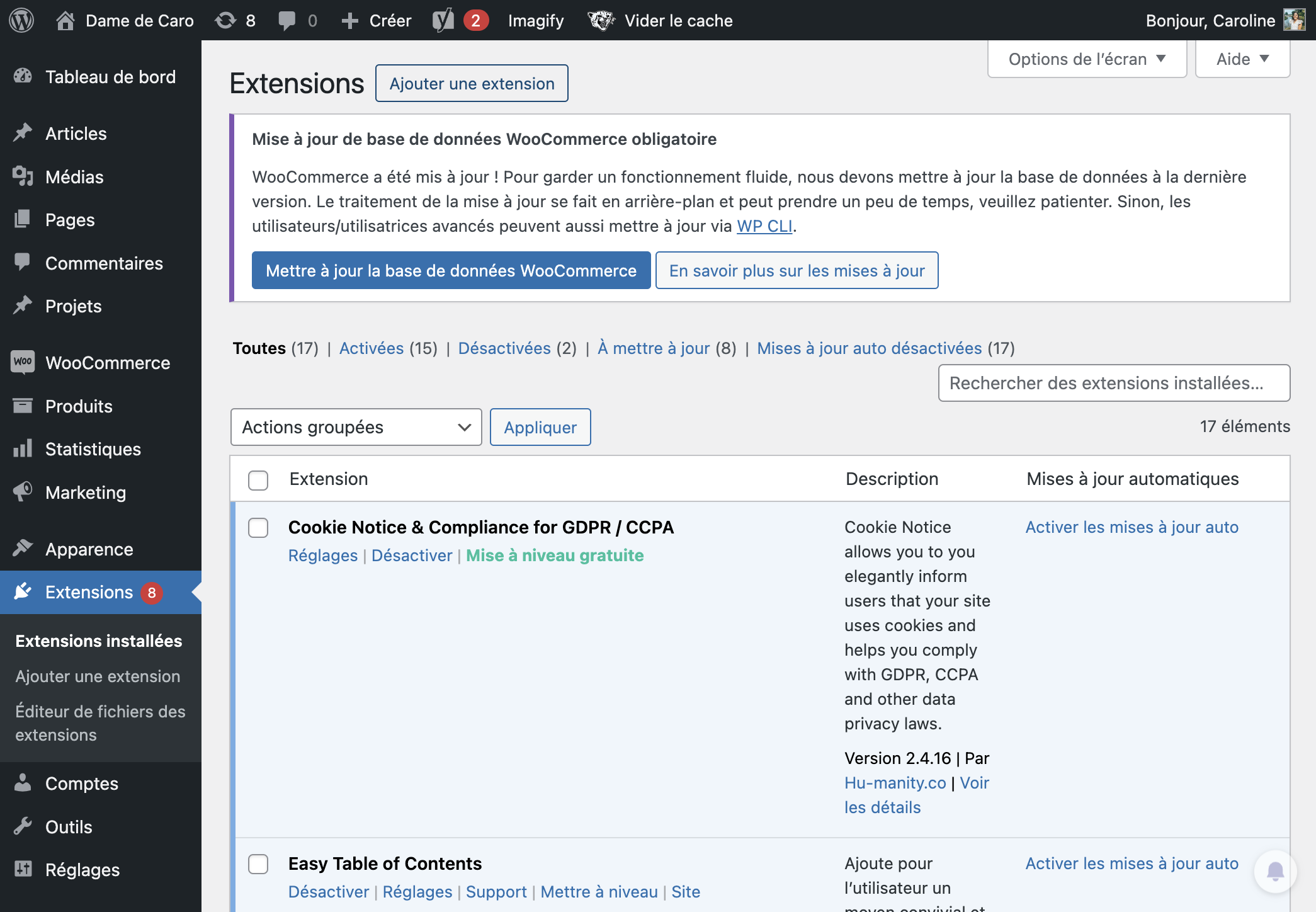This screenshot has width=1316, height=912.
Task: Click Mise à niveau gratuite link
Action: (x=555, y=556)
